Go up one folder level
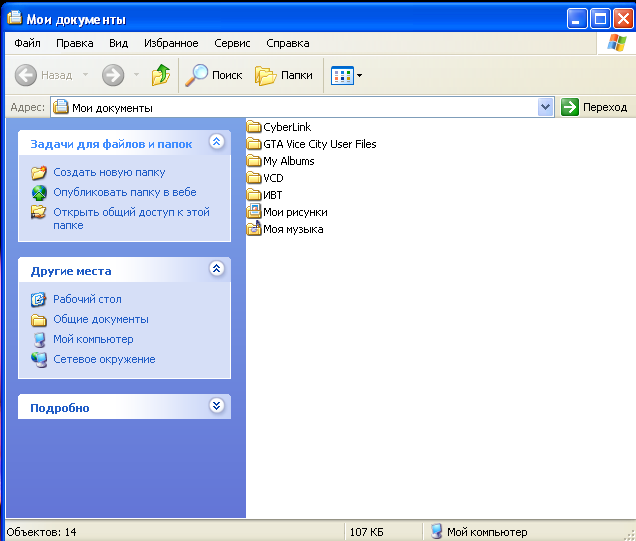 (161, 75)
